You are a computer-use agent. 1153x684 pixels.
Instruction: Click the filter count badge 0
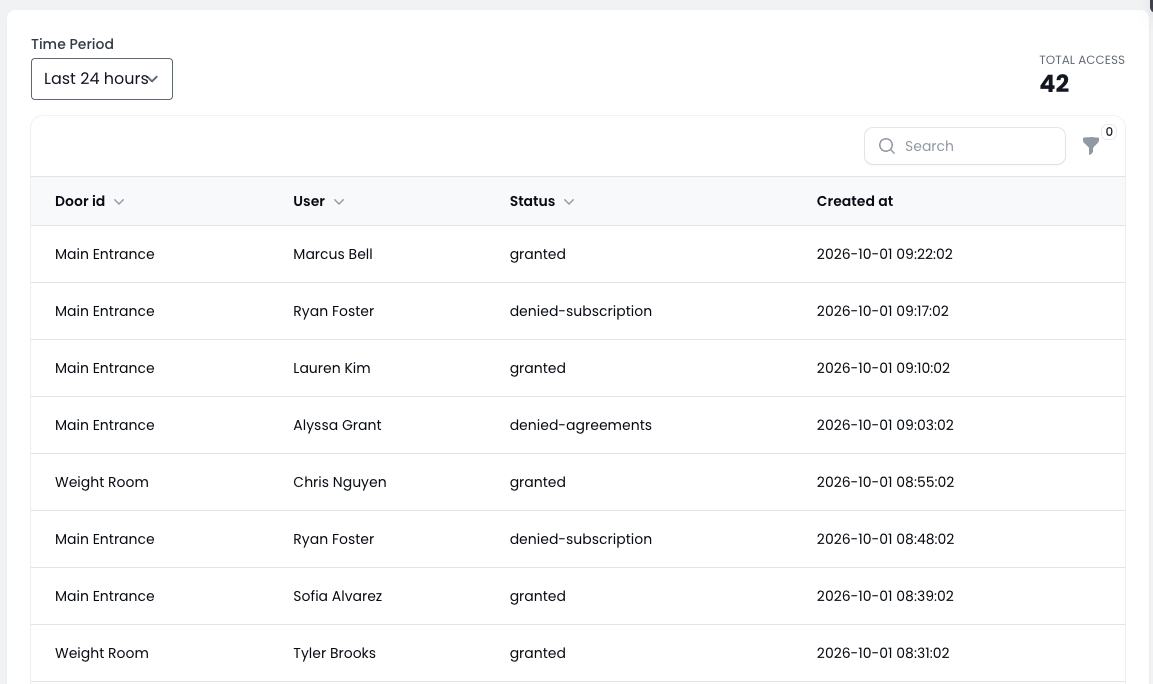click(1109, 132)
